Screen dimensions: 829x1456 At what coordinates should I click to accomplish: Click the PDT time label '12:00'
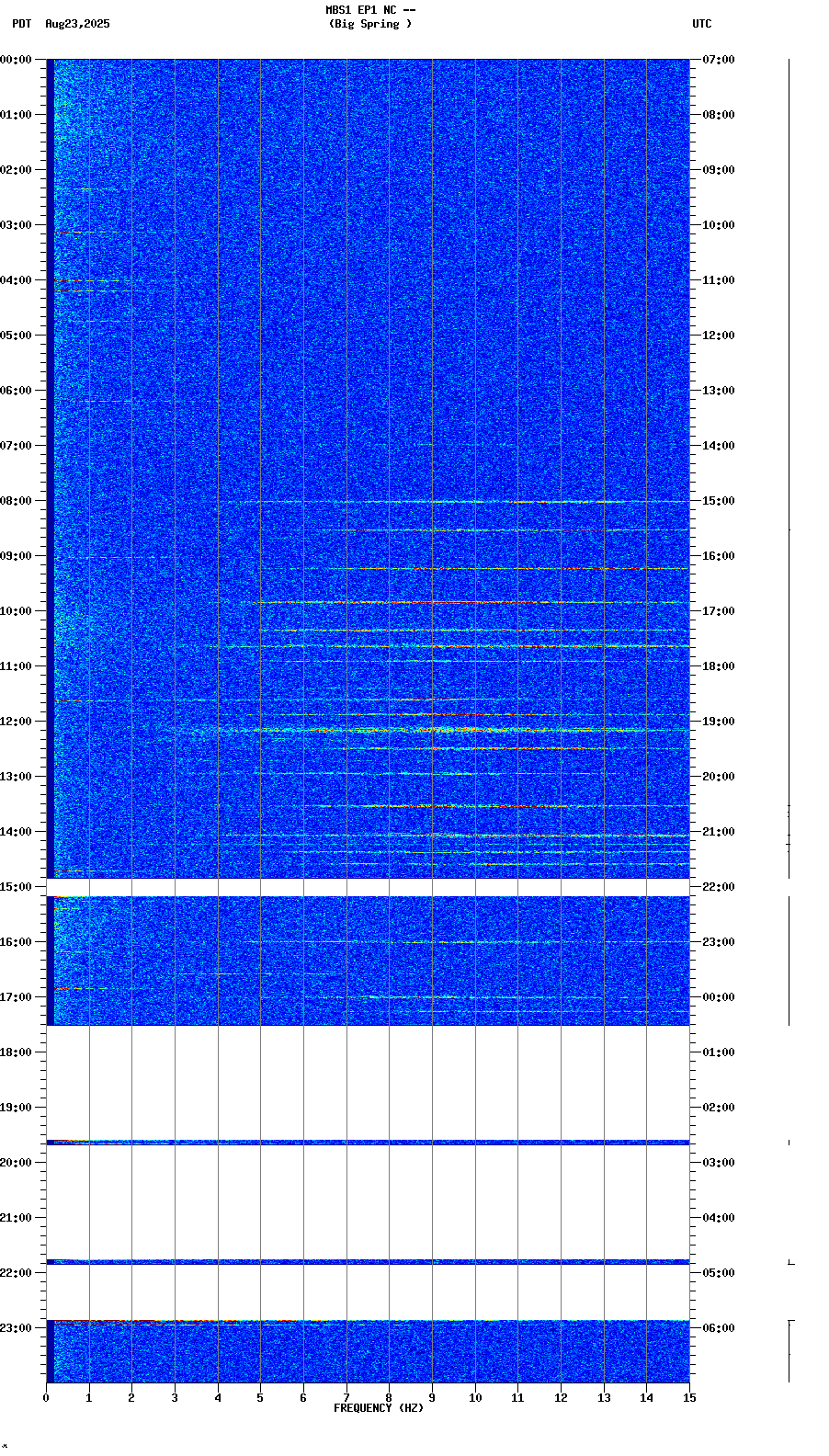(x=16, y=722)
